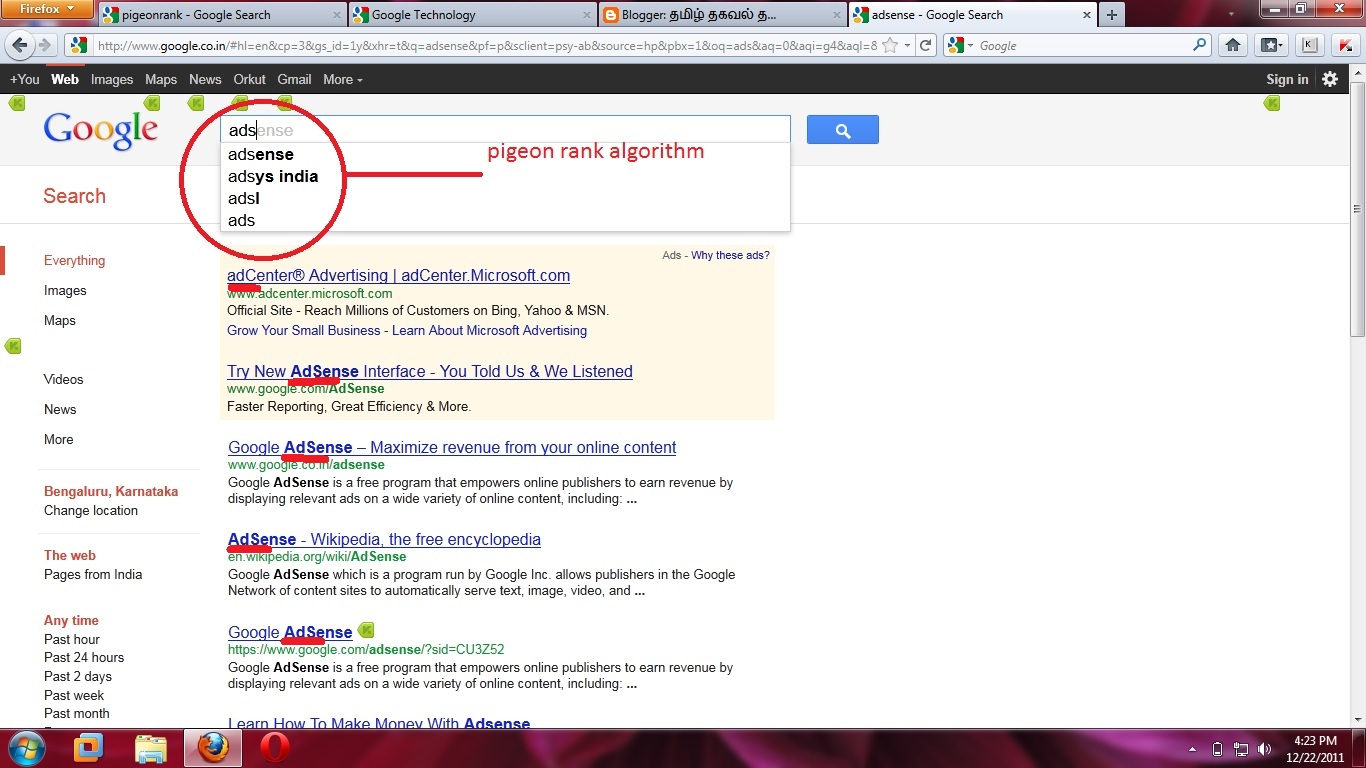
Task: Open address bar history dropdown arrow
Action: point(907,45)
